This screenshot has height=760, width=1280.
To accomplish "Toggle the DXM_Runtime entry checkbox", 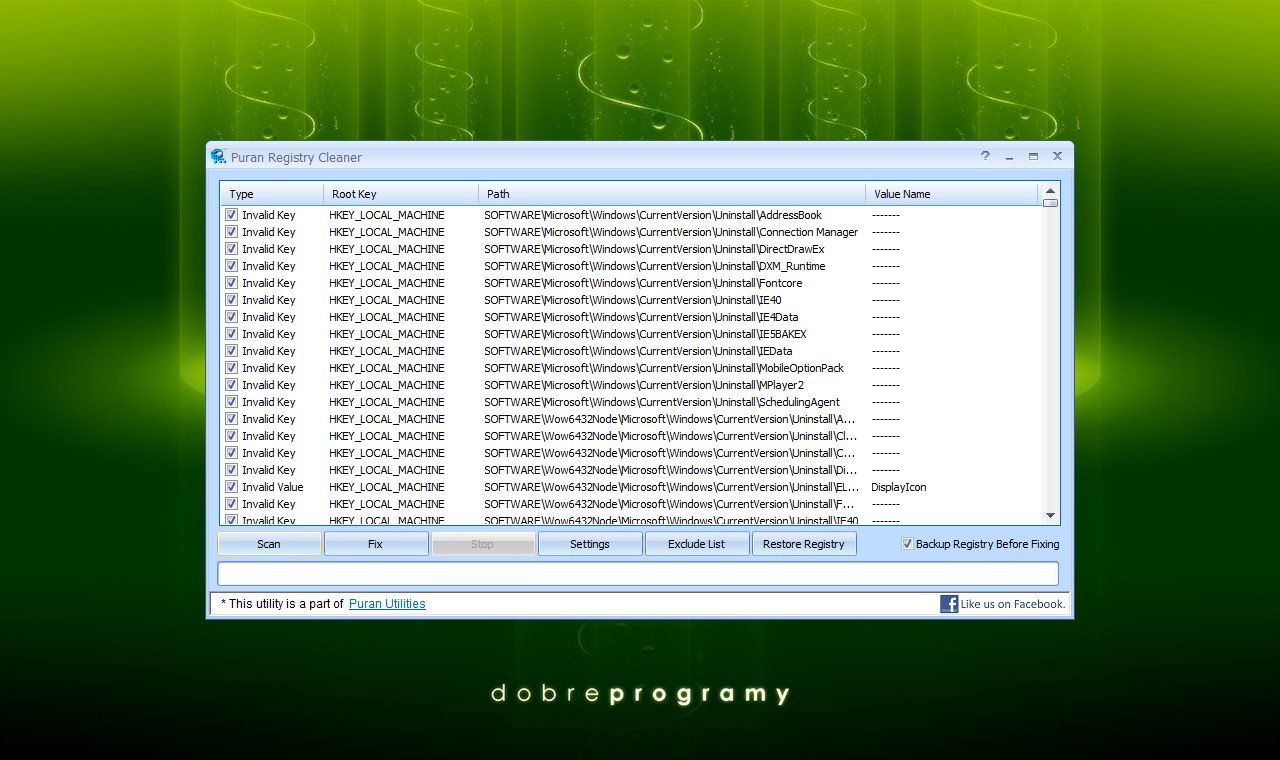I will [231, 266].
